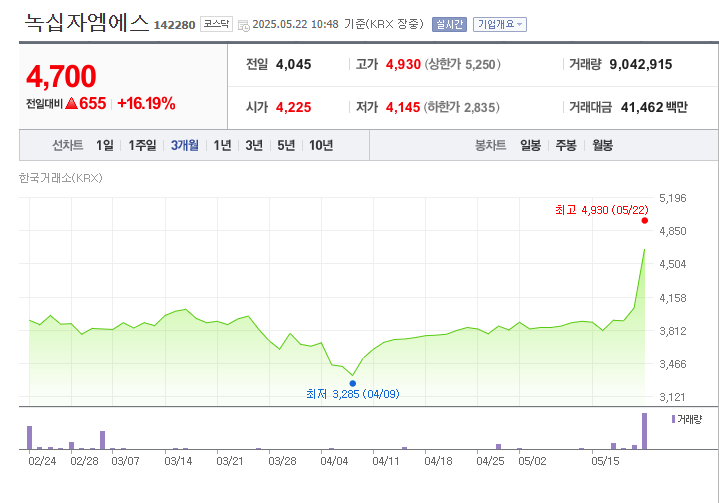Click the red up-triangle change icon
This screenshot has width=719, height=503.
click(71, 103)
